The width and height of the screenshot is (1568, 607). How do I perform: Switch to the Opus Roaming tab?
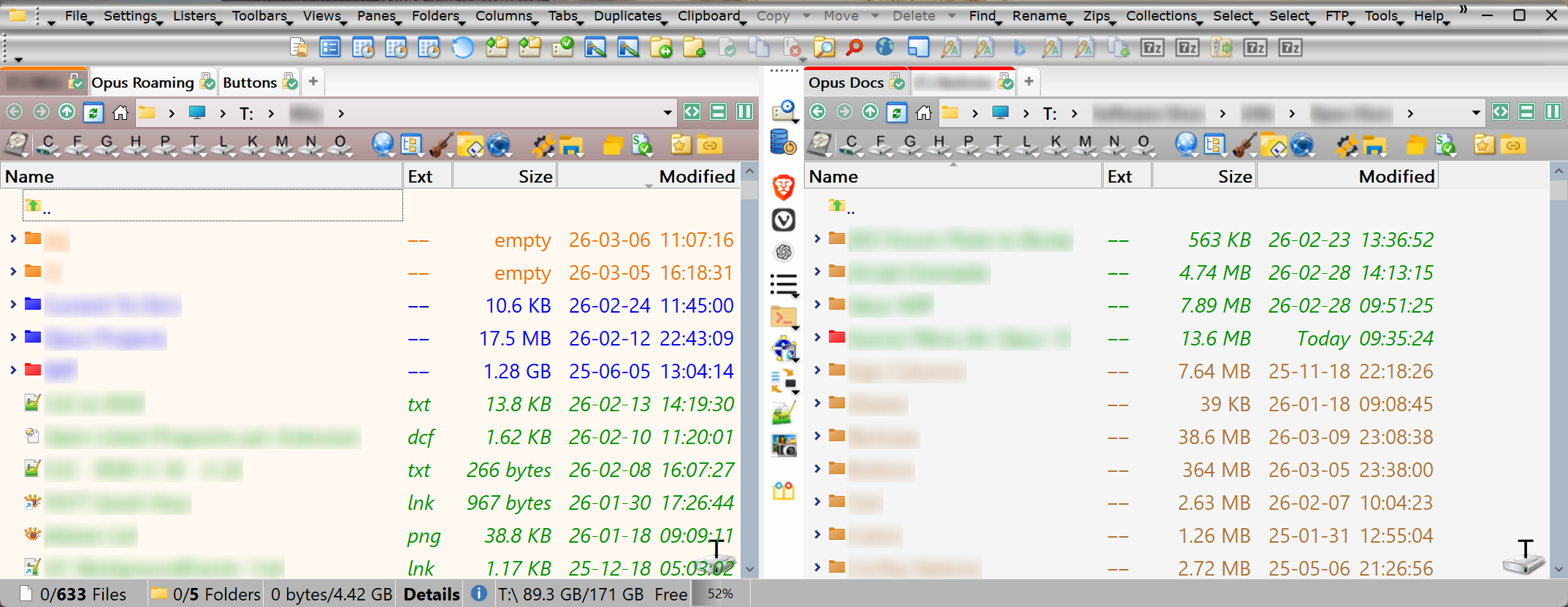[142, 83]
